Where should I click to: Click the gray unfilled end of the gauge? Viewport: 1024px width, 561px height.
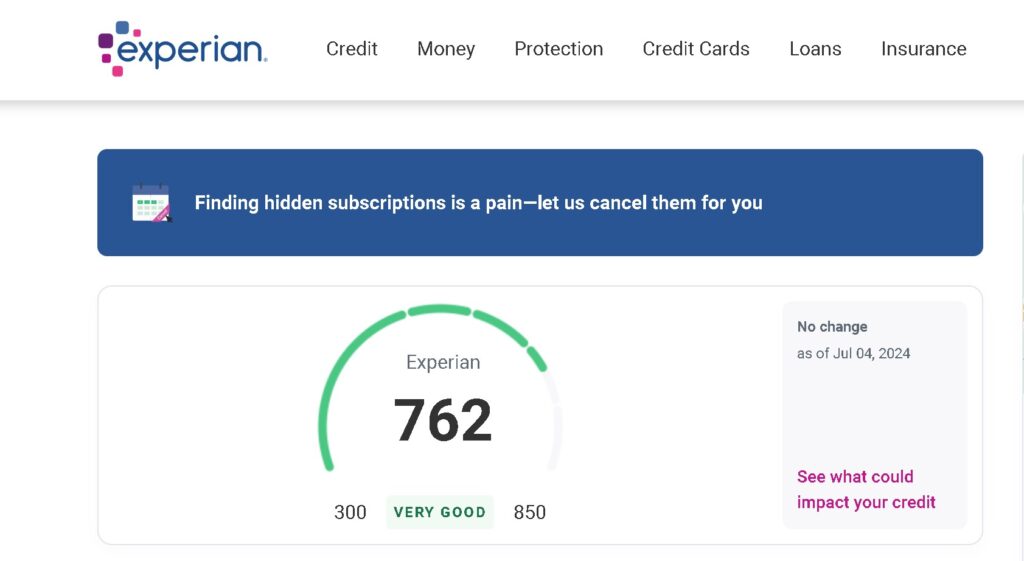tap(555, 420)
